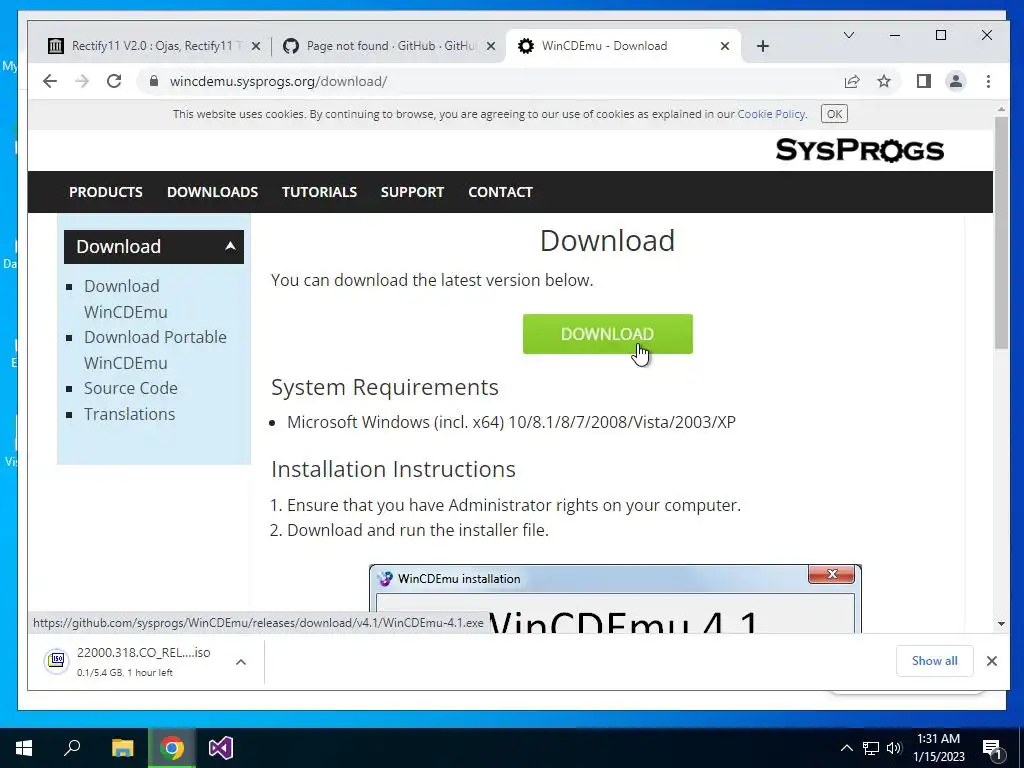Open the PRODUCTS menu
This screenshot has height=768, width=1024.
(x=106, y=192)
